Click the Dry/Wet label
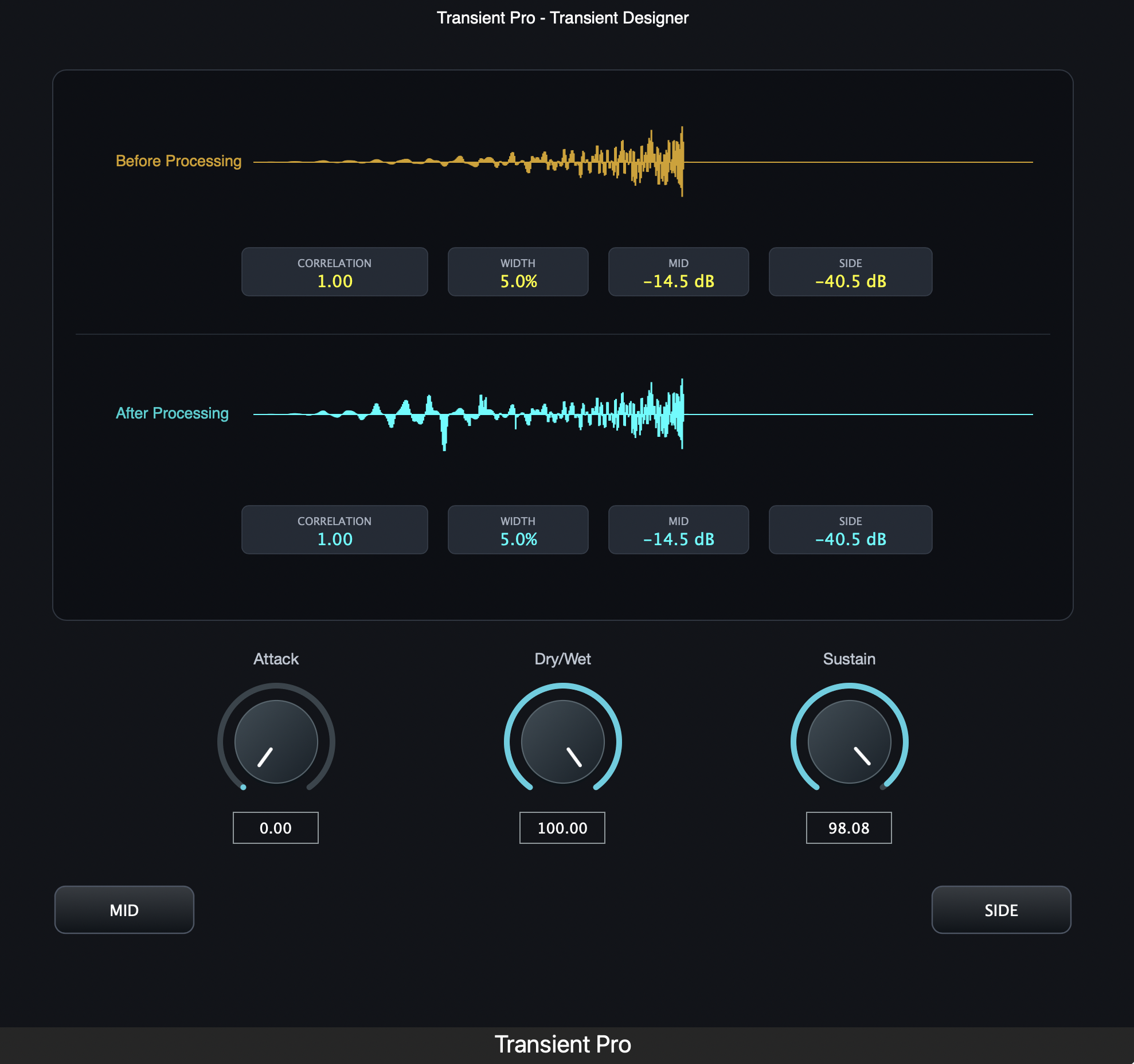Screen dimensions: 1134x1064 point(562,659)
